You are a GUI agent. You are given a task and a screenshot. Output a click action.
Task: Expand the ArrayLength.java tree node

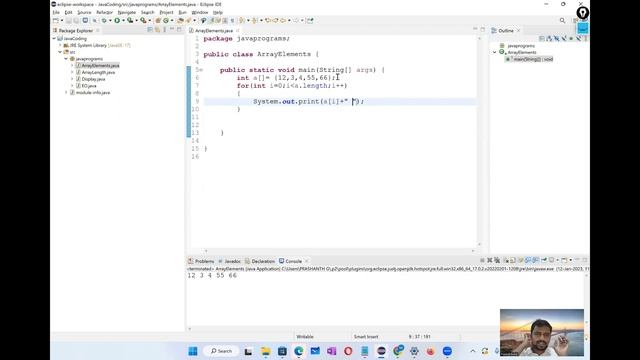click(x=72, y=72)
